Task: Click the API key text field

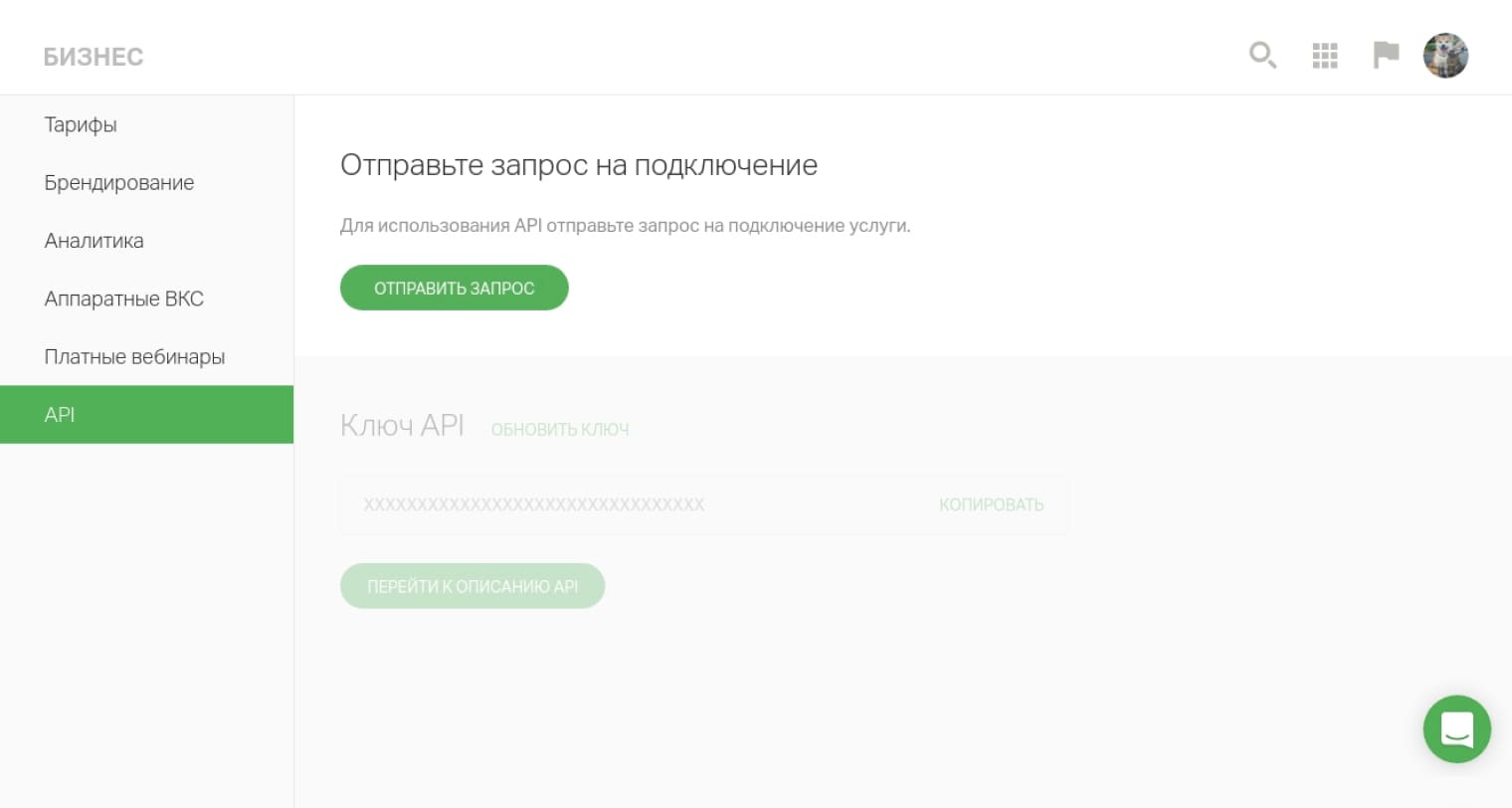Action: [617, 505]
